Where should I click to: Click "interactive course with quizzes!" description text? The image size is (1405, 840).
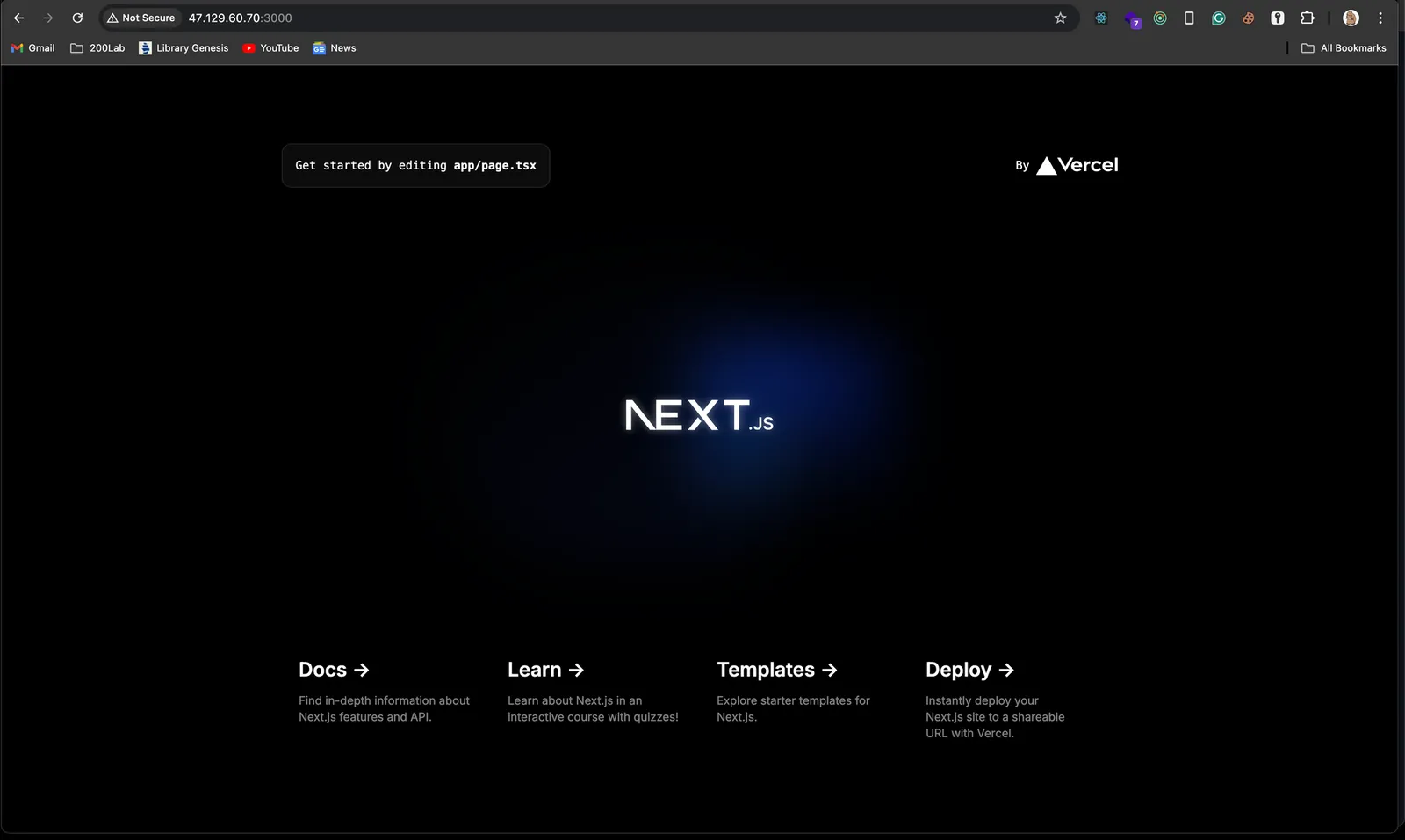click(593, 717)
